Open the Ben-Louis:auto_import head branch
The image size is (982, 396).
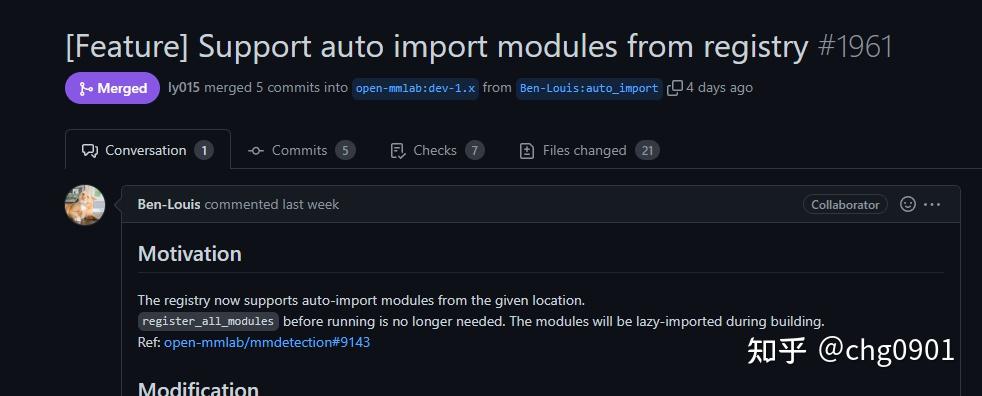point(589,88)
